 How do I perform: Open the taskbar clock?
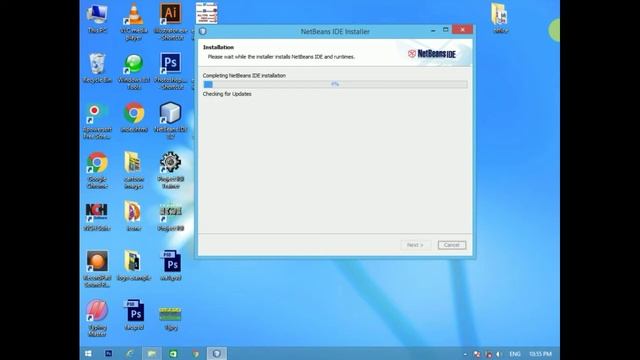pyautogui.click(x=540, y=354)
